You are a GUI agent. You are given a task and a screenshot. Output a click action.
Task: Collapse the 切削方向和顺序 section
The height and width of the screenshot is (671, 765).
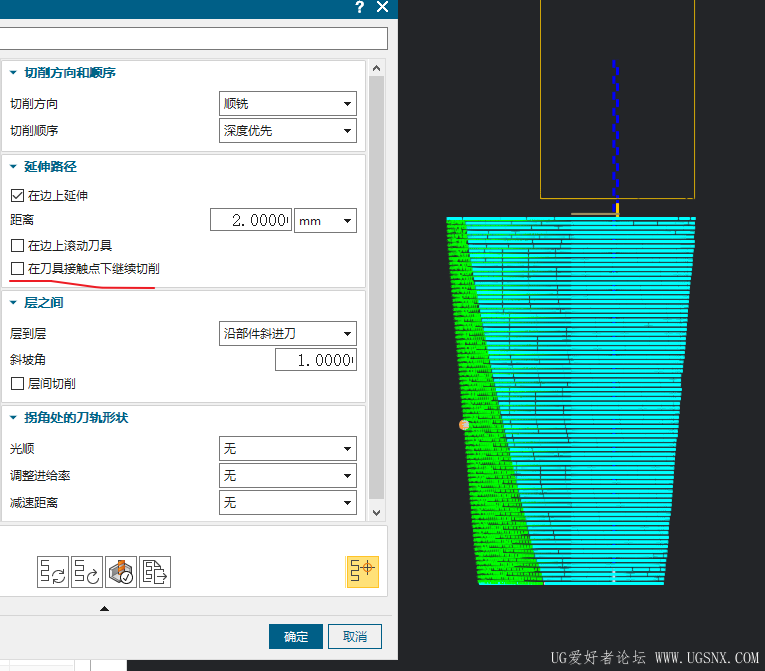pyautogui.click(x=13, y=73)
